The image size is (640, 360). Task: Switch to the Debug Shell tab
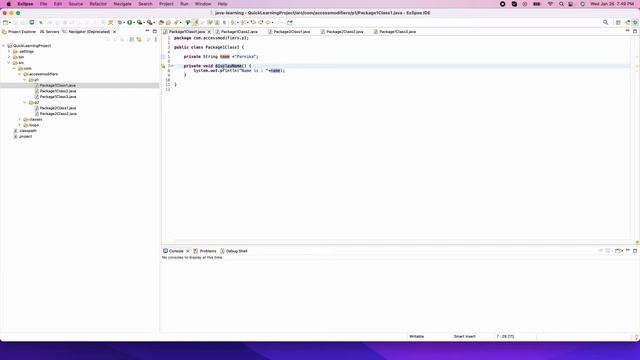[234, 251]
